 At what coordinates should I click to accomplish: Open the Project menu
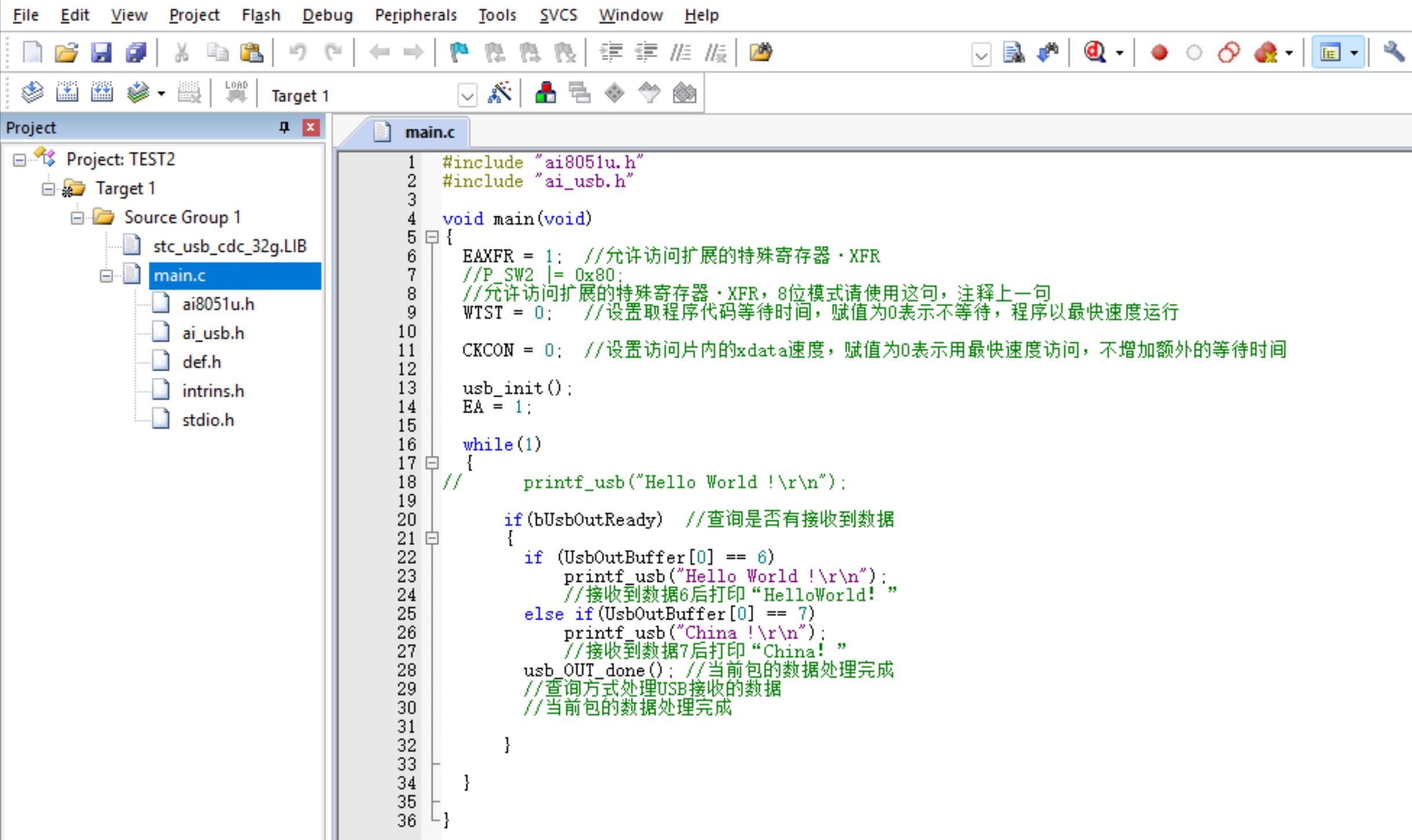click(194, 15)
